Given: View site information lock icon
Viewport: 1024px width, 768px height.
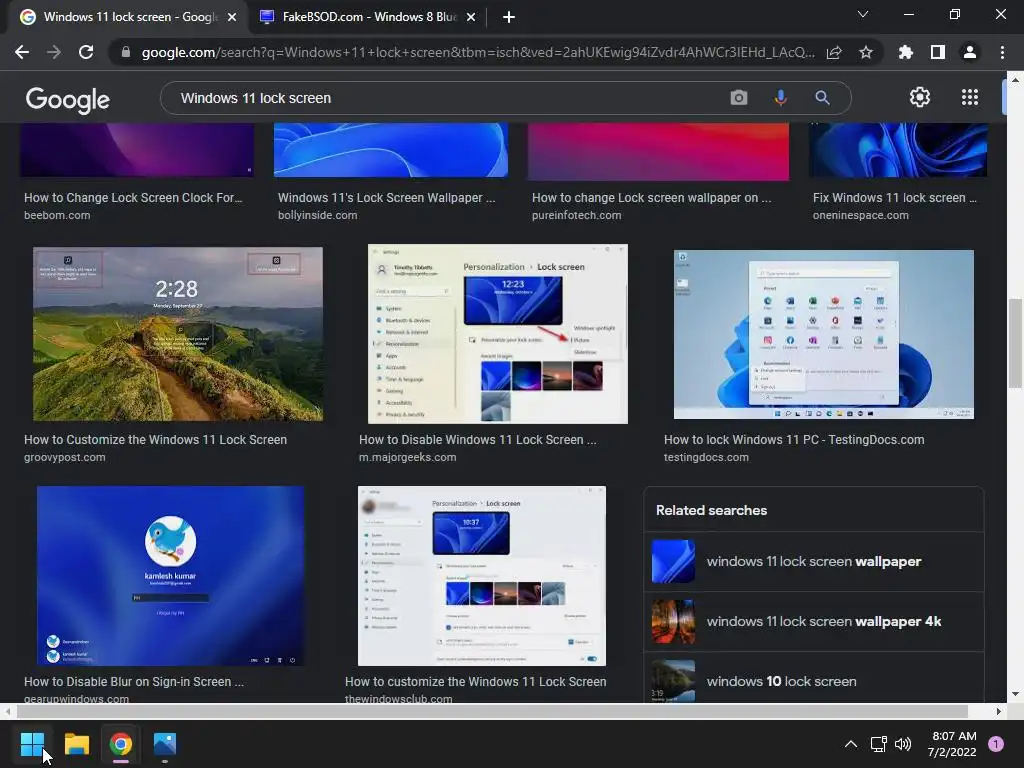Looking at the screenshot, I should [125, 52].
